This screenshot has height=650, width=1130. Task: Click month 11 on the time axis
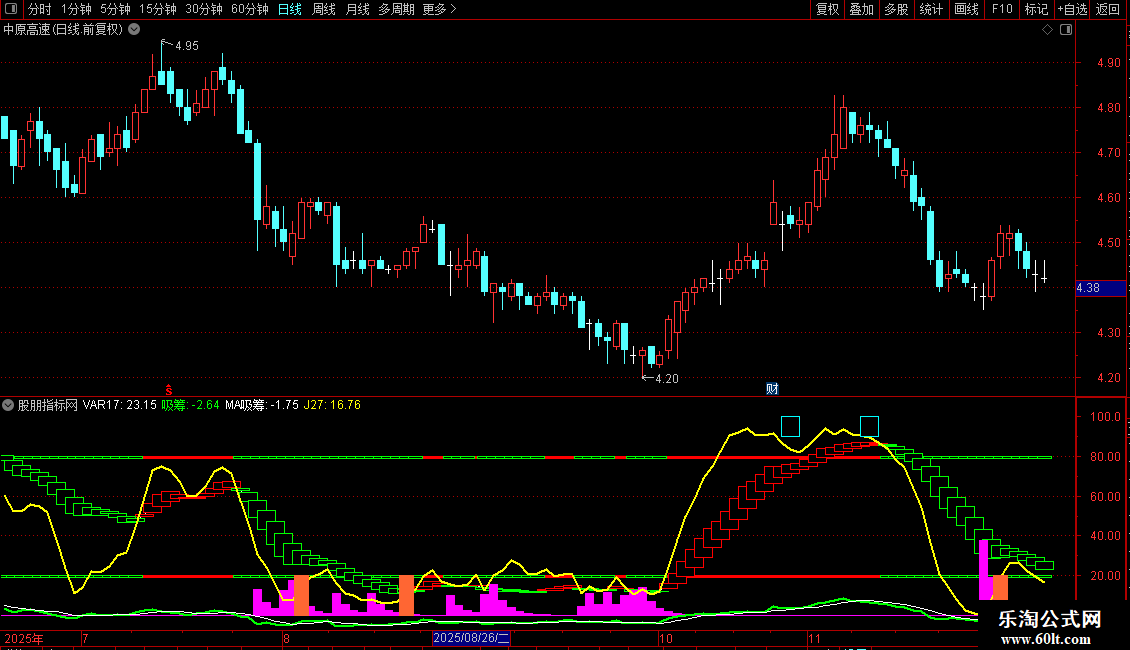814,638
